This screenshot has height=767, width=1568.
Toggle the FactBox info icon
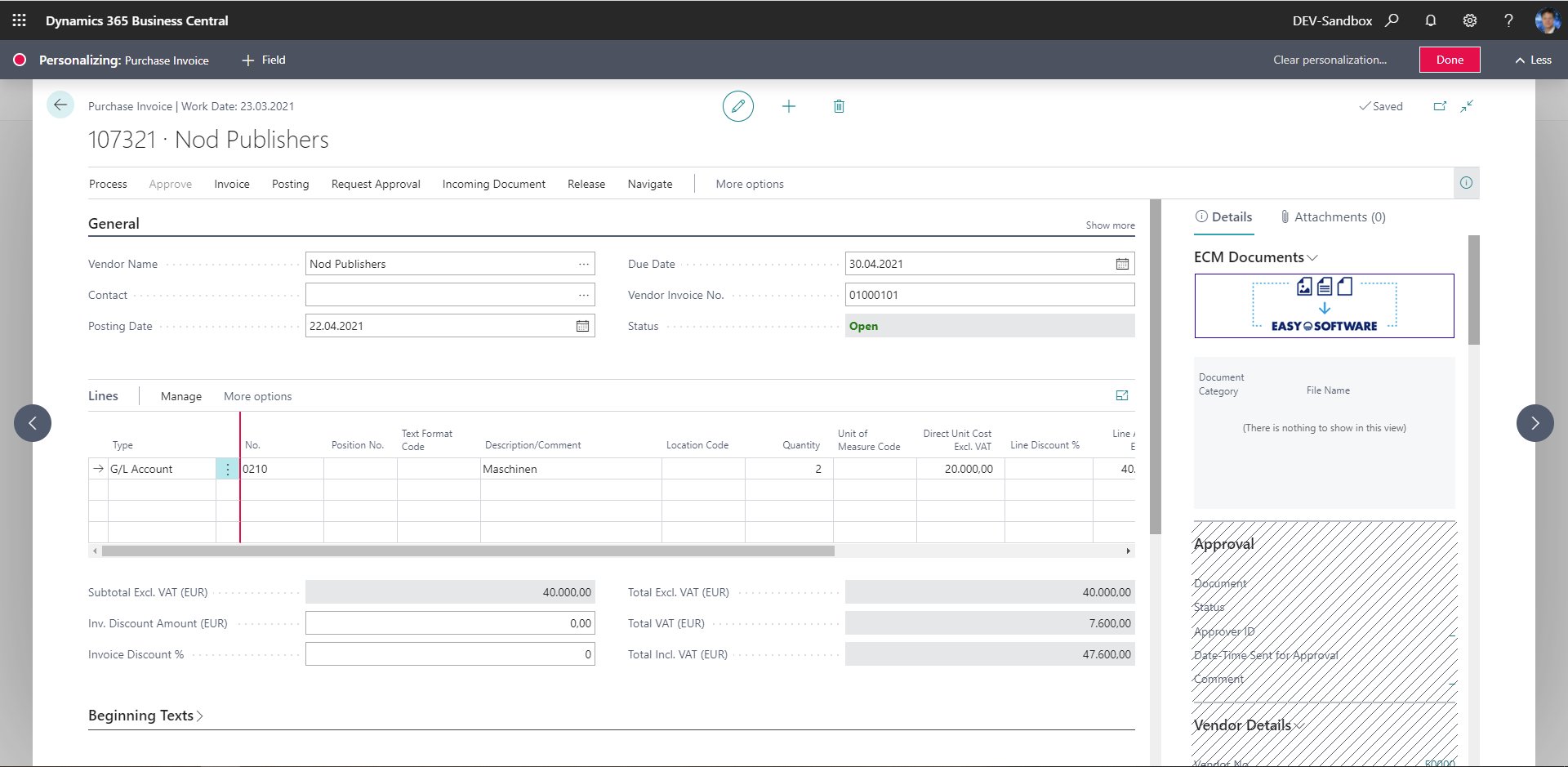click(x=1467, y=183)
